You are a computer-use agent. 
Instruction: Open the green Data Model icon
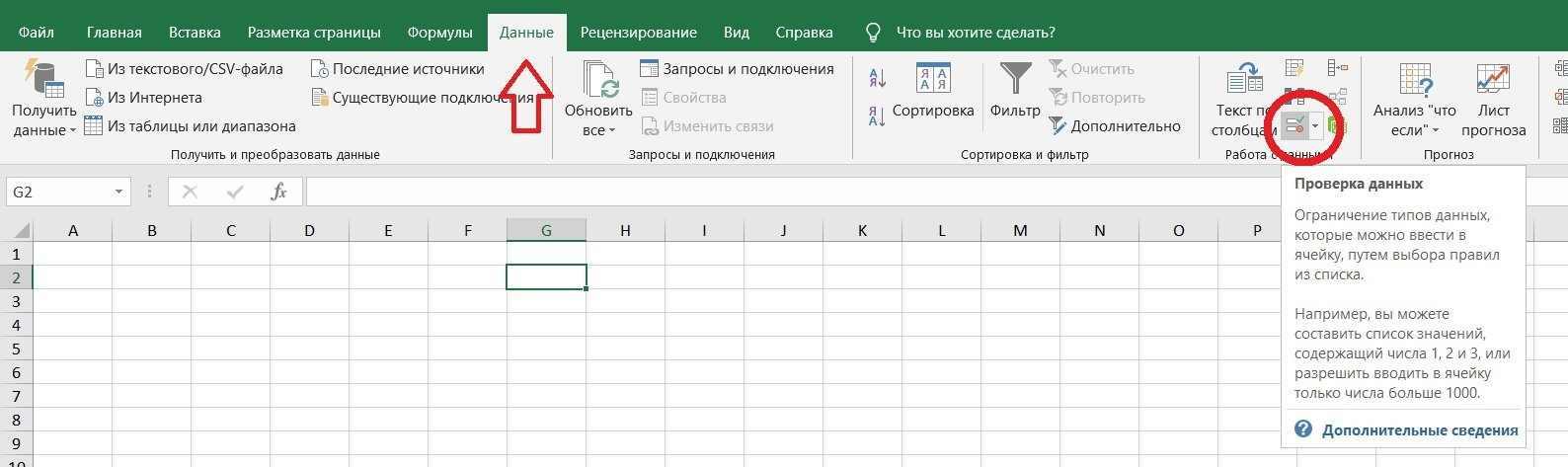click(x=1336, y=126)
